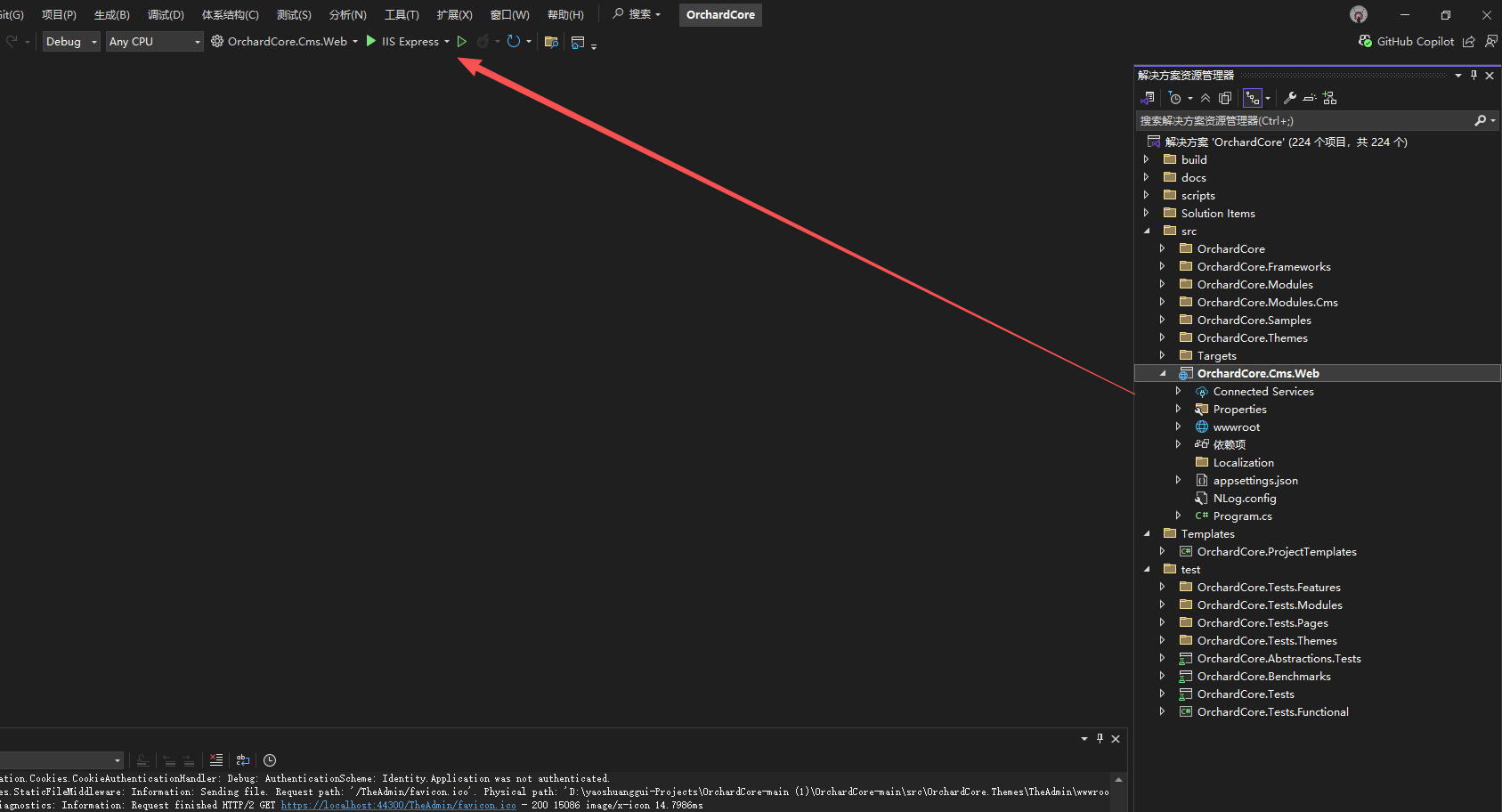Image resolution: width=1502 pixels, height=812 pixels.
Task: Open the IIS Express launch profile dropdown arrow
Action: click(x=447, y=41)
